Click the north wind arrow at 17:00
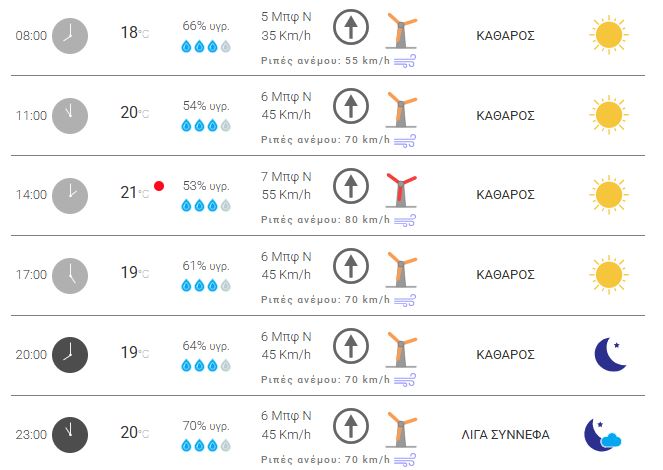The height and width of the screenshot is (470, 663). click(x=350, y=265)
